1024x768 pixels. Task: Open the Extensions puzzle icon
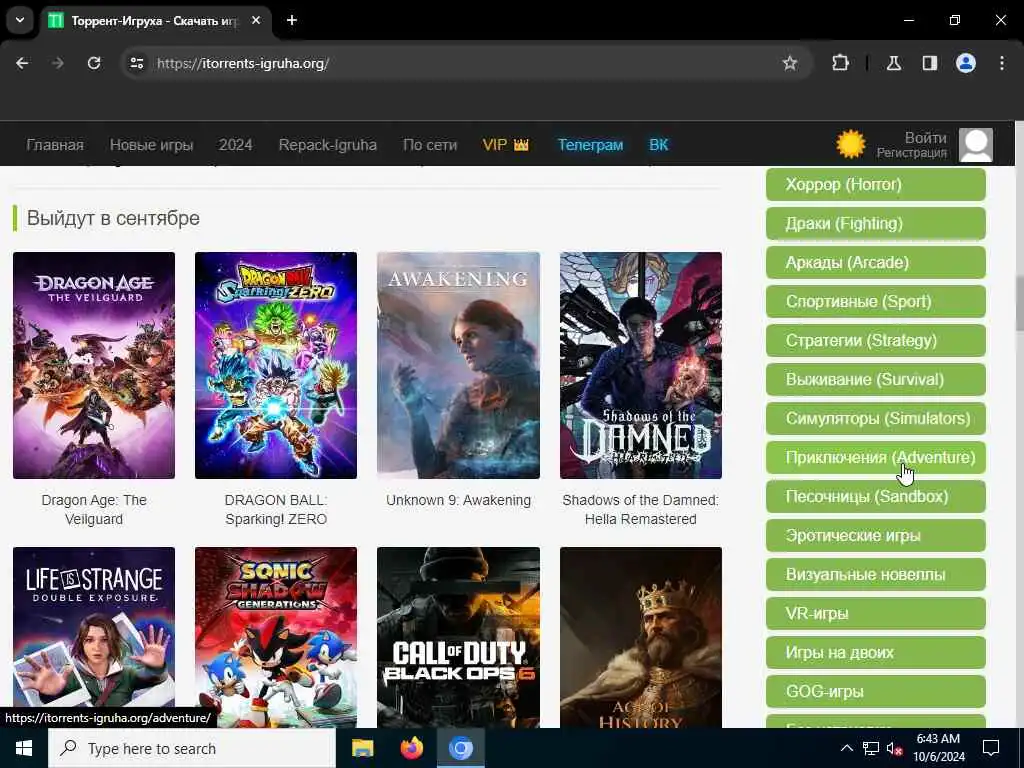pyautogui.click(x=840, y=63)
